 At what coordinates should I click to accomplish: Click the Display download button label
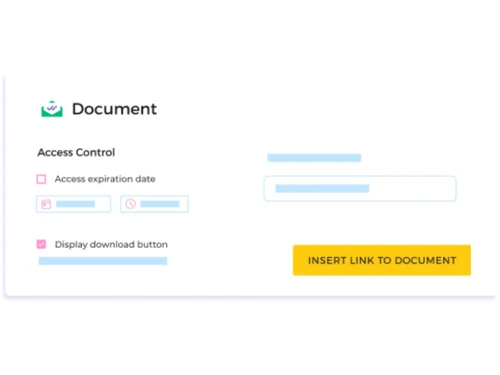tap(111, 244)
